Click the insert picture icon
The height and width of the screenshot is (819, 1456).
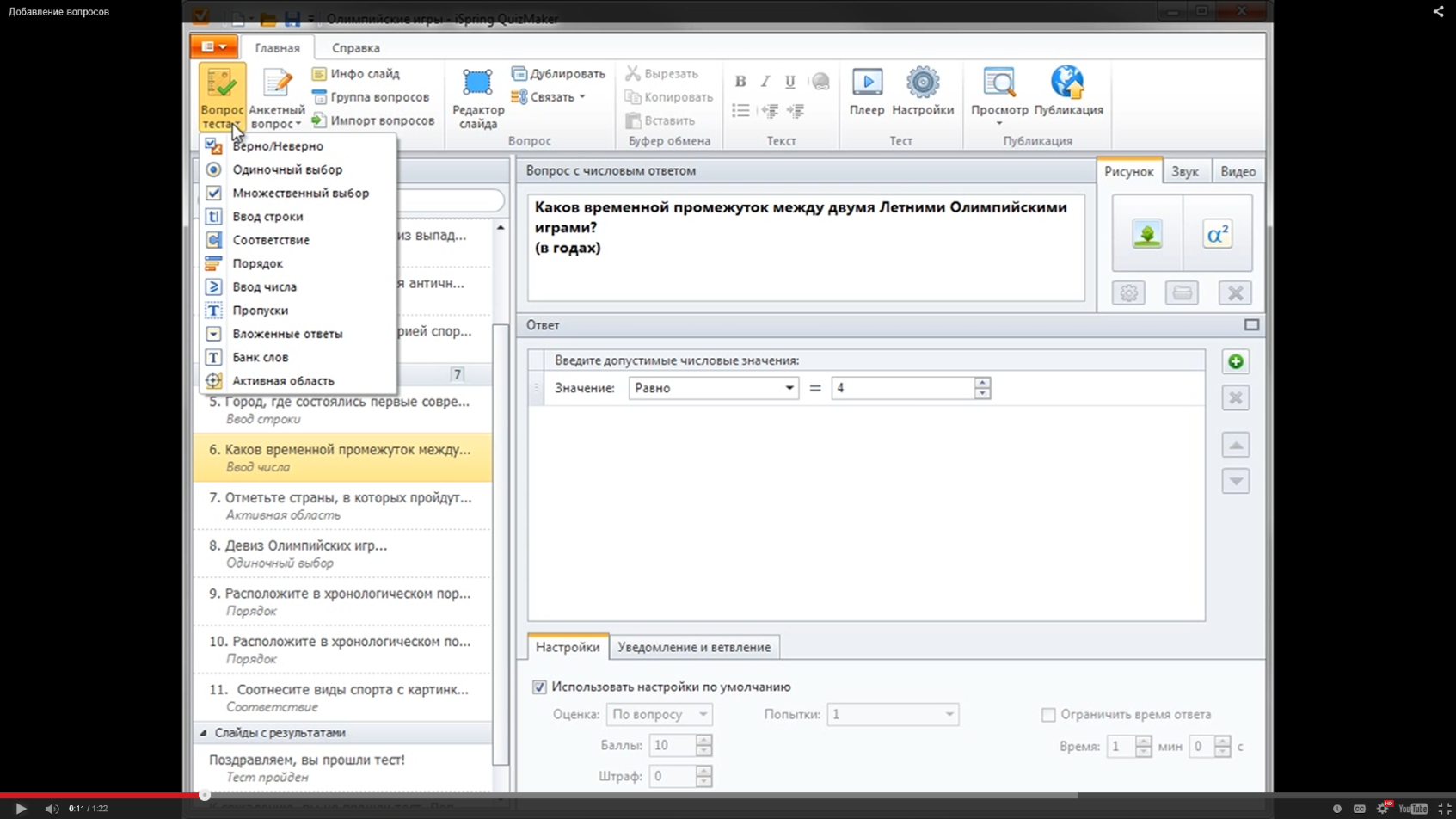pos(1147,234)
